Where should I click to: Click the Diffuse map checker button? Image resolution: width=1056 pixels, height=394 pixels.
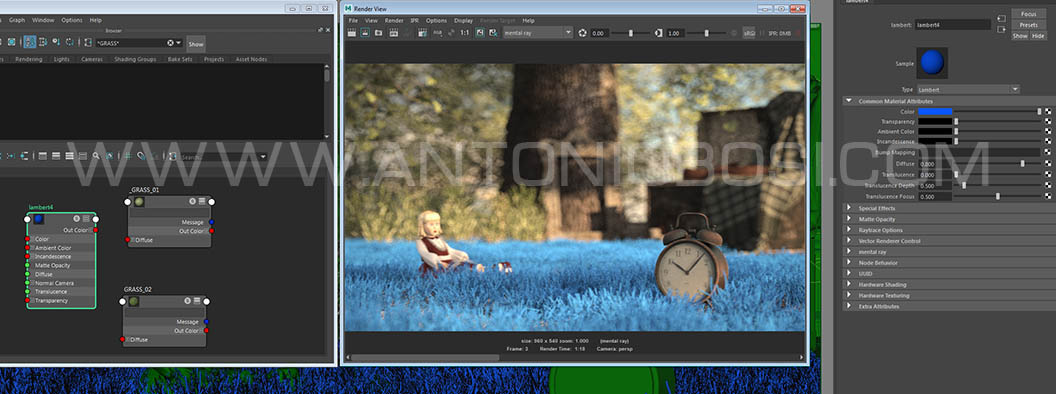1048,164
